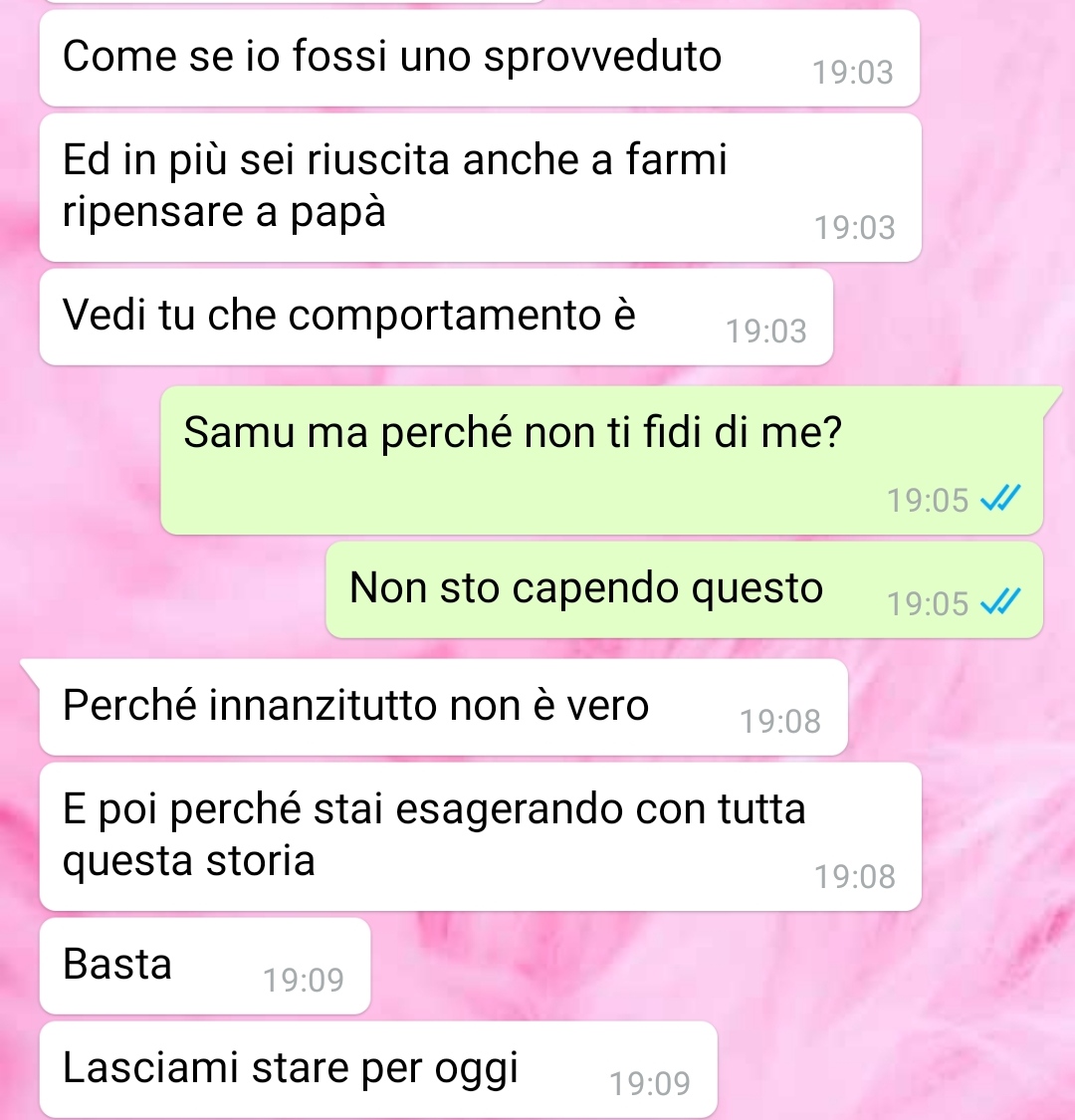Tap the 19:09 timestamp next to 'Basta'
Viewport: 1075px width, 1120px height.
point(304,980)
